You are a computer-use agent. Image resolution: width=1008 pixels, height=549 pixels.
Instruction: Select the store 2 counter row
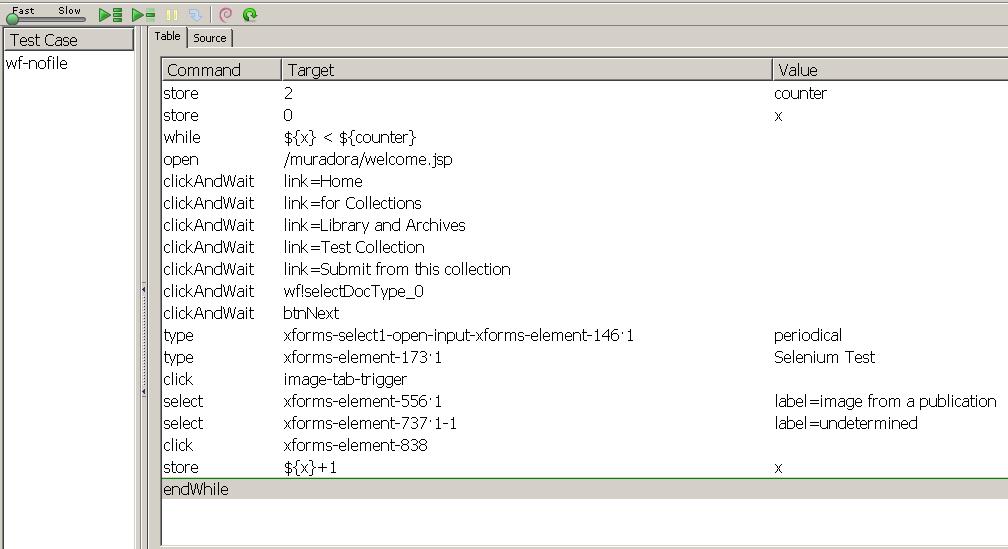pos(584,93)
